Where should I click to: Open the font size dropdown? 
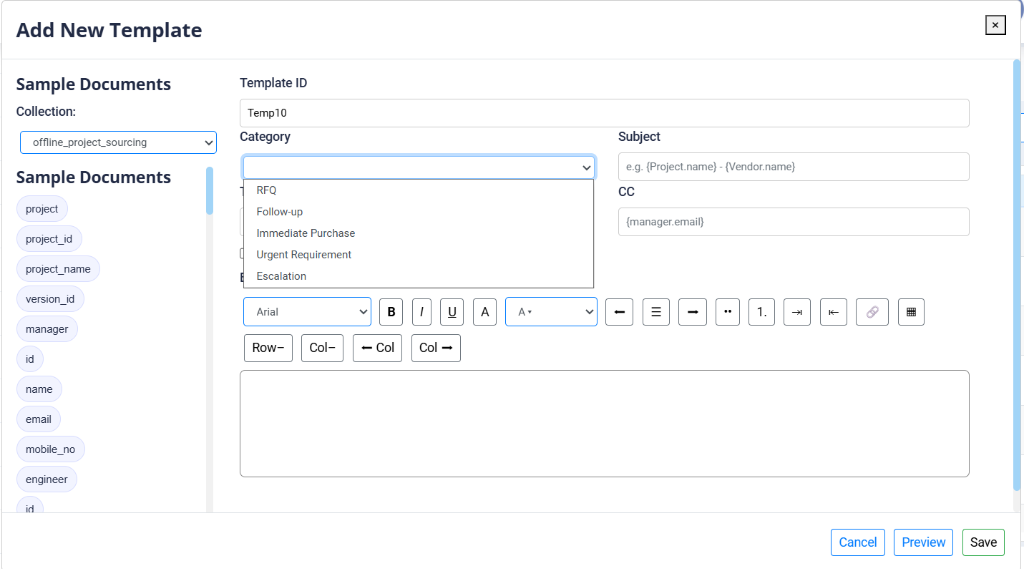click(551, 312)
